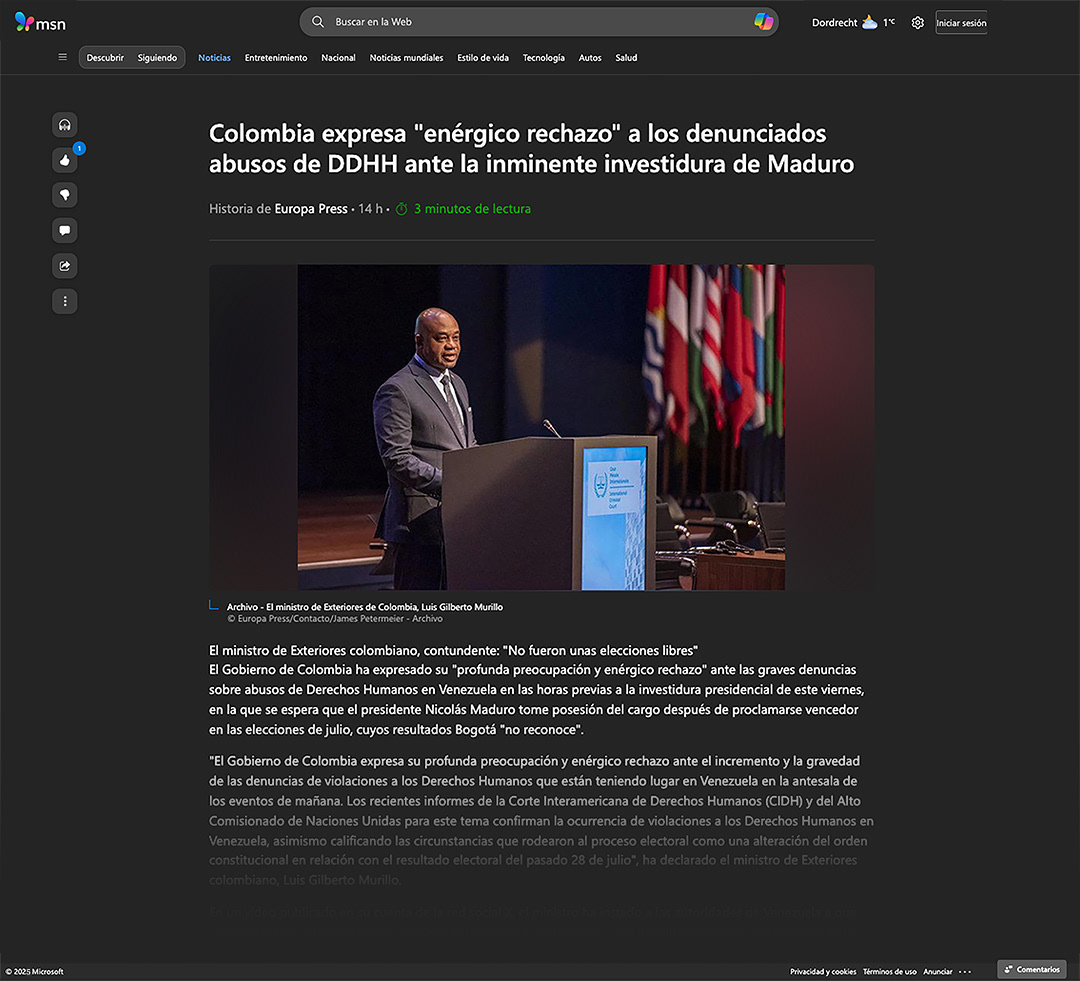Select Noticias mundiales tab
Image resolution: width=1080 pixels, height=981 pixels.
(x=406, y=58)
